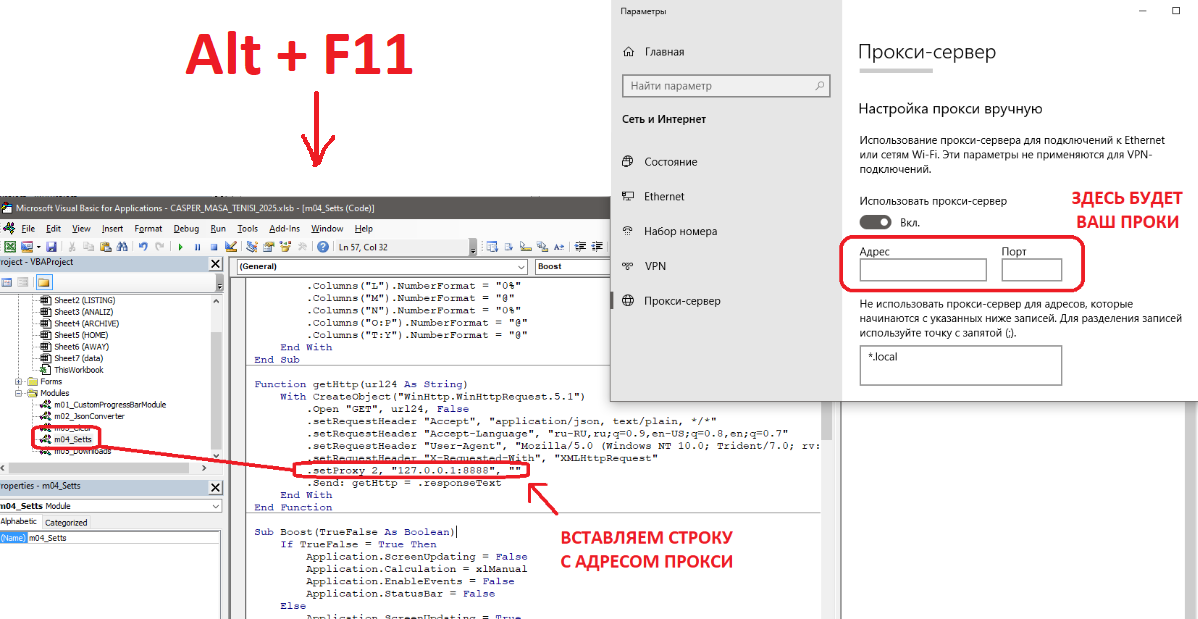The height and width of the screenshot is (619, 1198).
Task: Open the (General) object dropdown
Action: (x=520, y=267)
